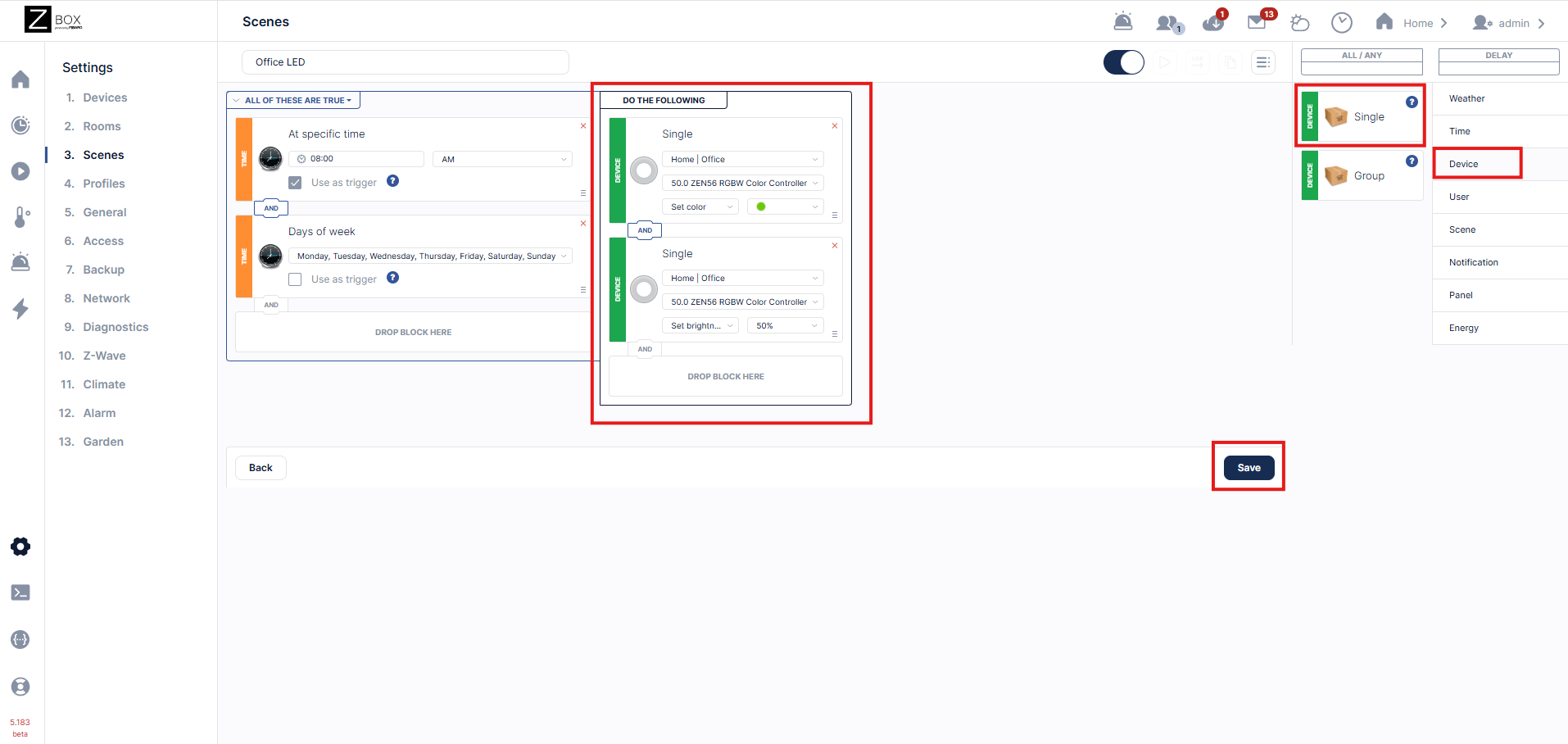1568x744 pixels.
Task: Uncheck Use as trigger for specific time
Action: click(x=295, y=183)
